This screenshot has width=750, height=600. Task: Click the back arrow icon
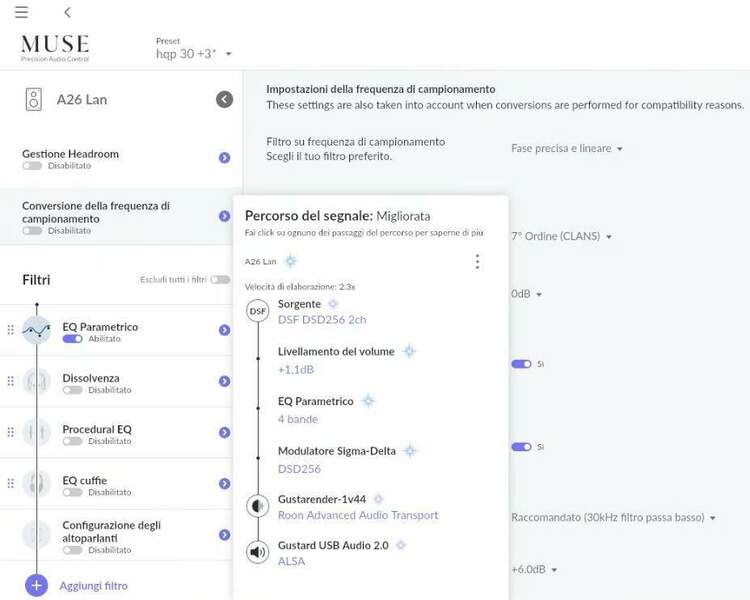click(x=67, y=12)
